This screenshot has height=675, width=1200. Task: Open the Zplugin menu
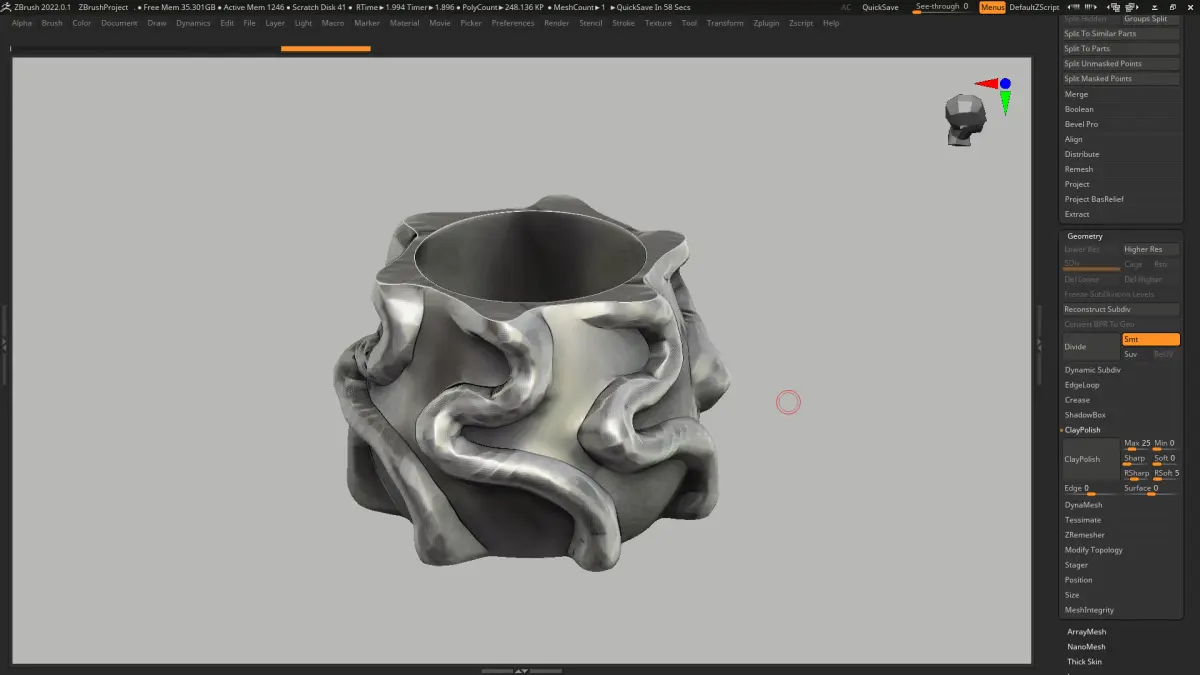[766, 23]
